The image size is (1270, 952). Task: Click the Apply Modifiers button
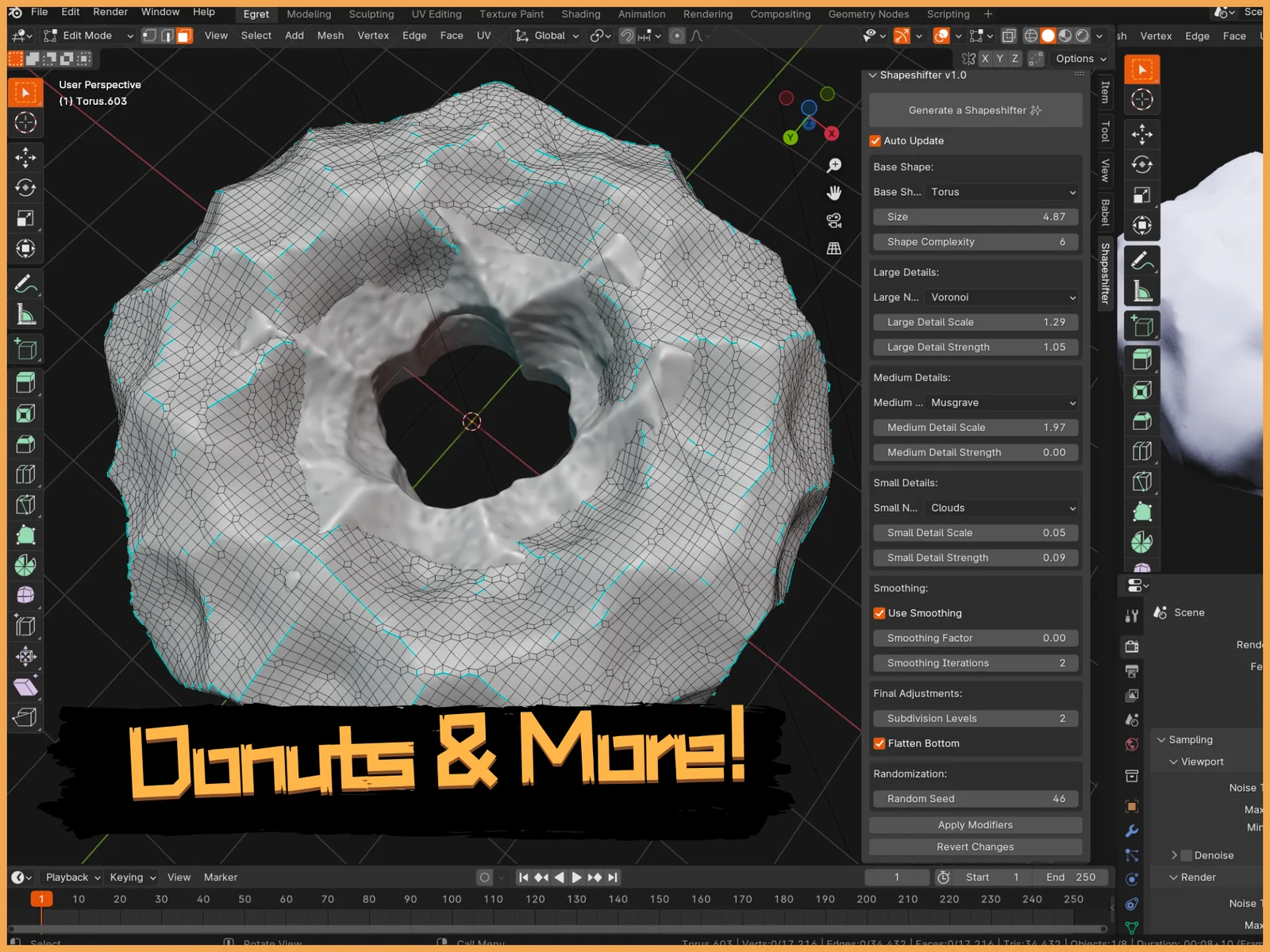pos(975,825)
